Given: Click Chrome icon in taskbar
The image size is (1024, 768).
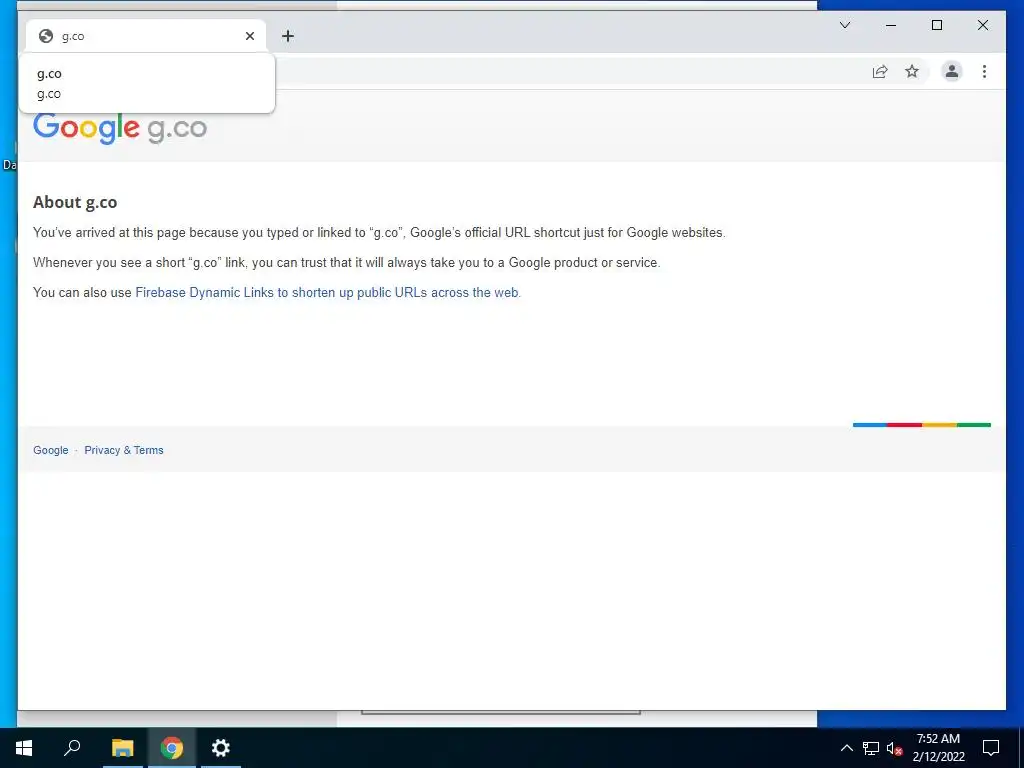Looking at the screenshot, I should (x=172, y=747).
